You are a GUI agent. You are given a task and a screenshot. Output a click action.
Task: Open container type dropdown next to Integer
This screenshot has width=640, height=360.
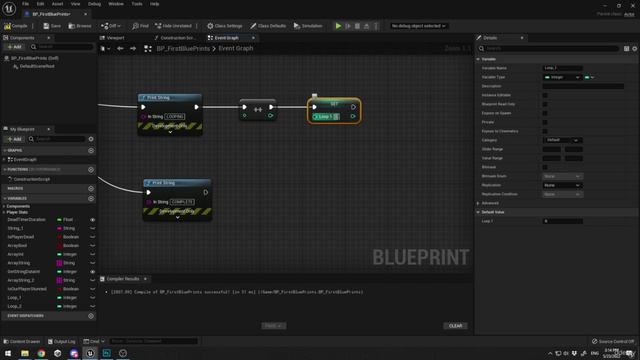[589, 77]
